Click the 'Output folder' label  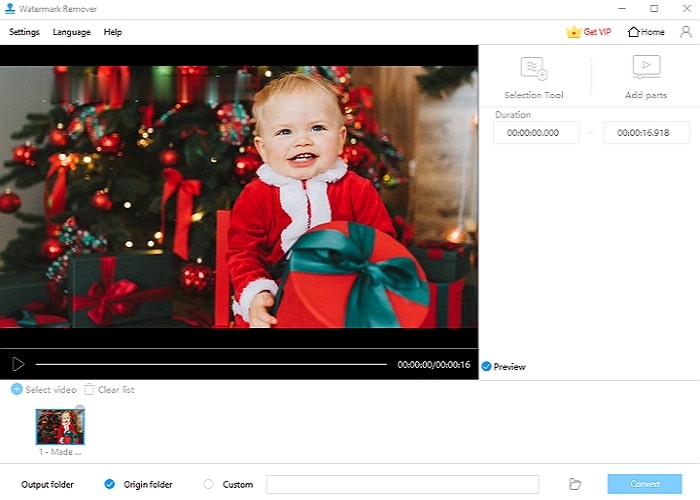tap(47, 484)
